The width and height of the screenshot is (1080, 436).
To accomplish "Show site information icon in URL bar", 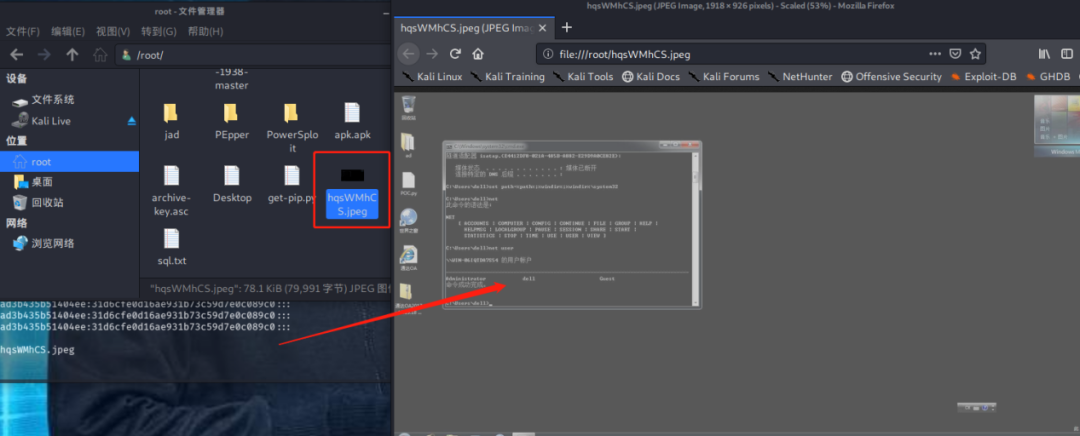I will [548, 54].
